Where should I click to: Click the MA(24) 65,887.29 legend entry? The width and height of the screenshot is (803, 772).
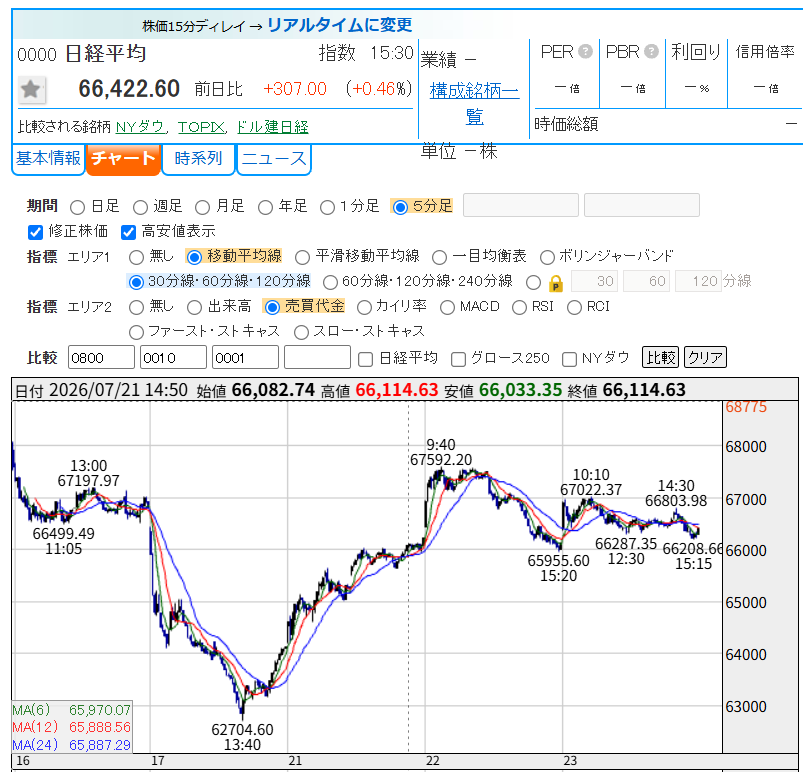(72, 745)
